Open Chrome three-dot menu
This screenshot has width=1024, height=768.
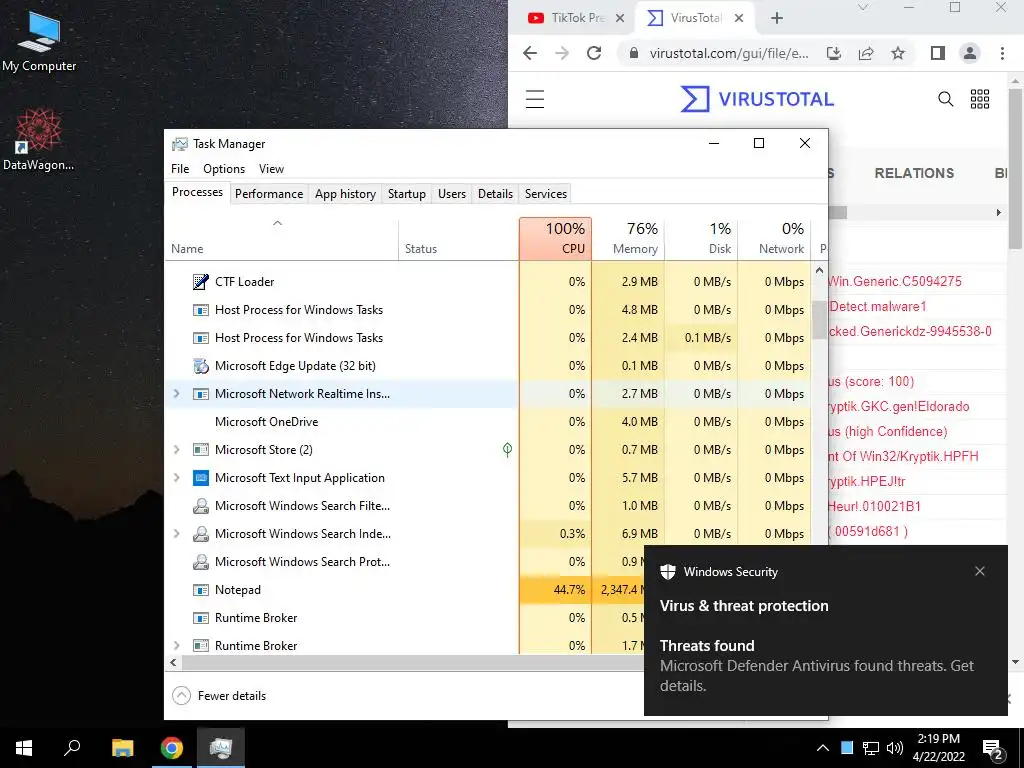pos(1002,53)
